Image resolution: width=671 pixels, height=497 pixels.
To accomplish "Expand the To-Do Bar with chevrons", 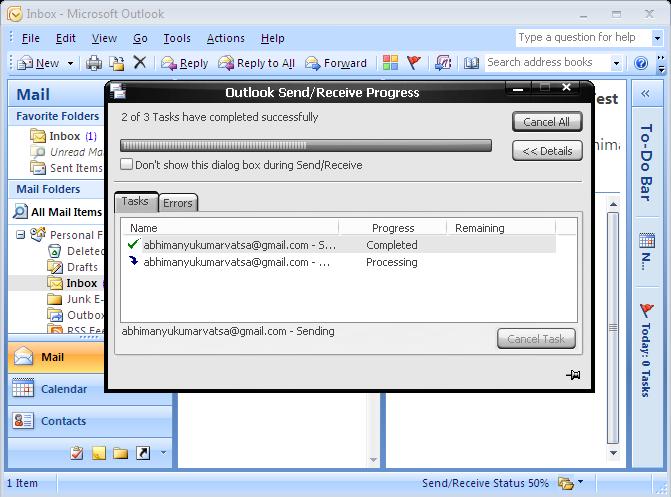I will pos(645,93).
